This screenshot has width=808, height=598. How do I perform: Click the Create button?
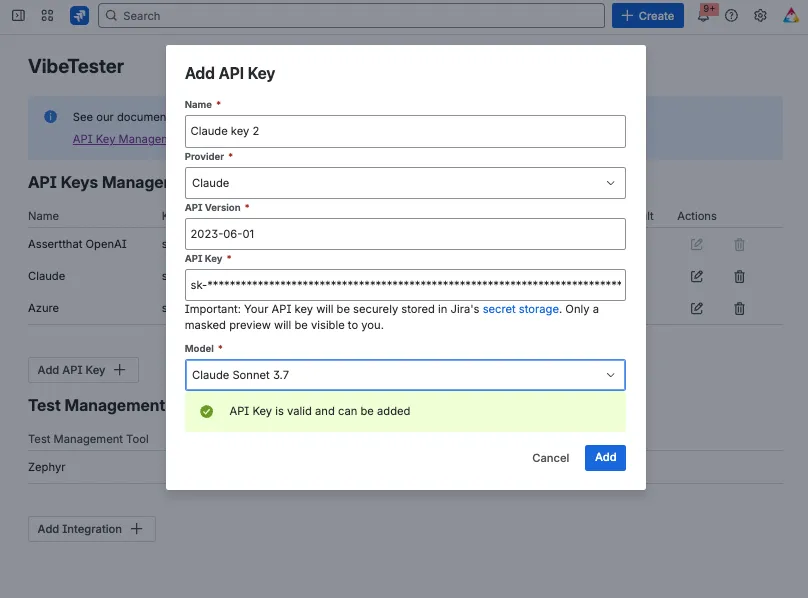pyautogui.click(x=648, y=15)
